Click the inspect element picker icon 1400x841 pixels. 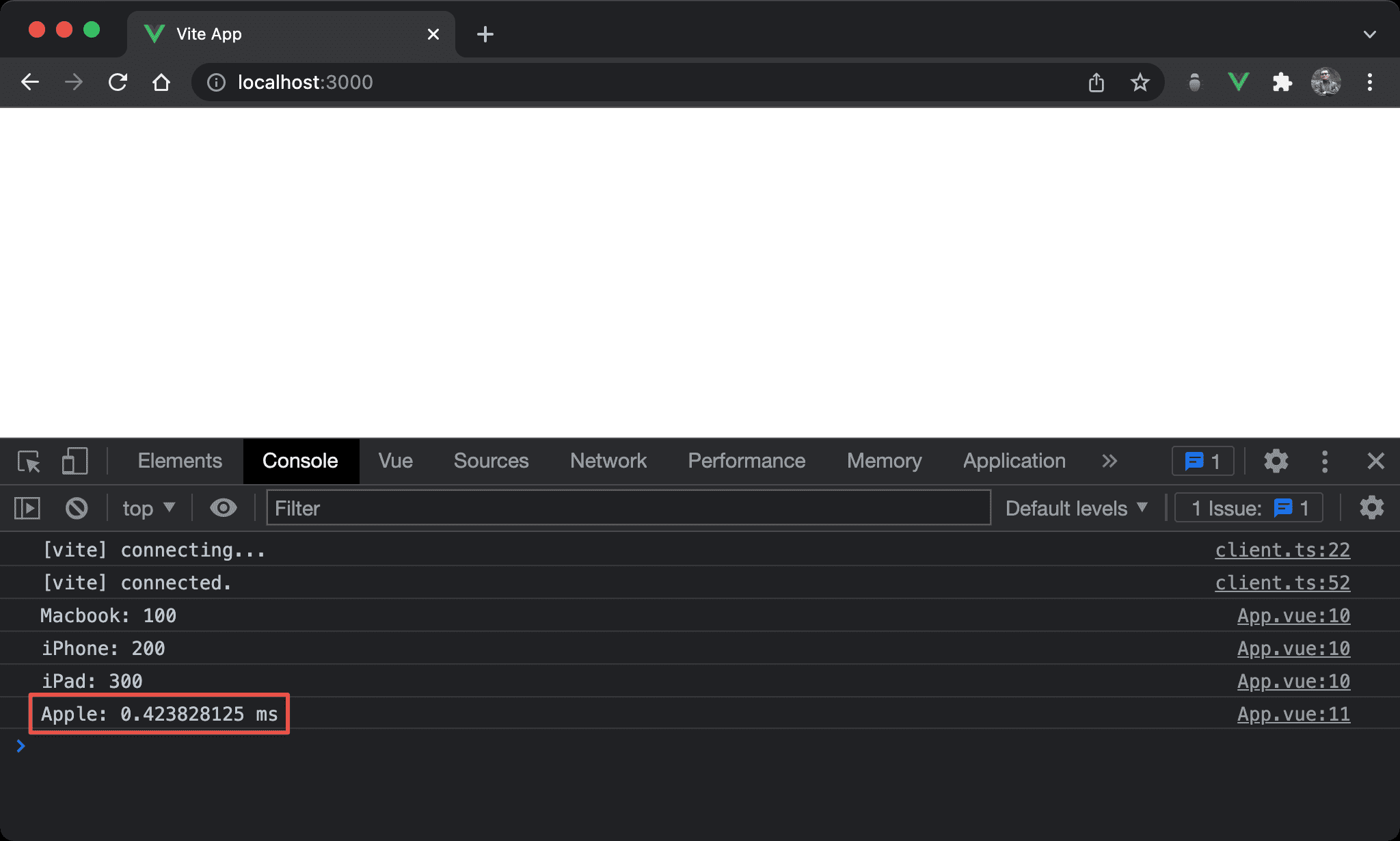pyautogui.click(x=29, y=462)
